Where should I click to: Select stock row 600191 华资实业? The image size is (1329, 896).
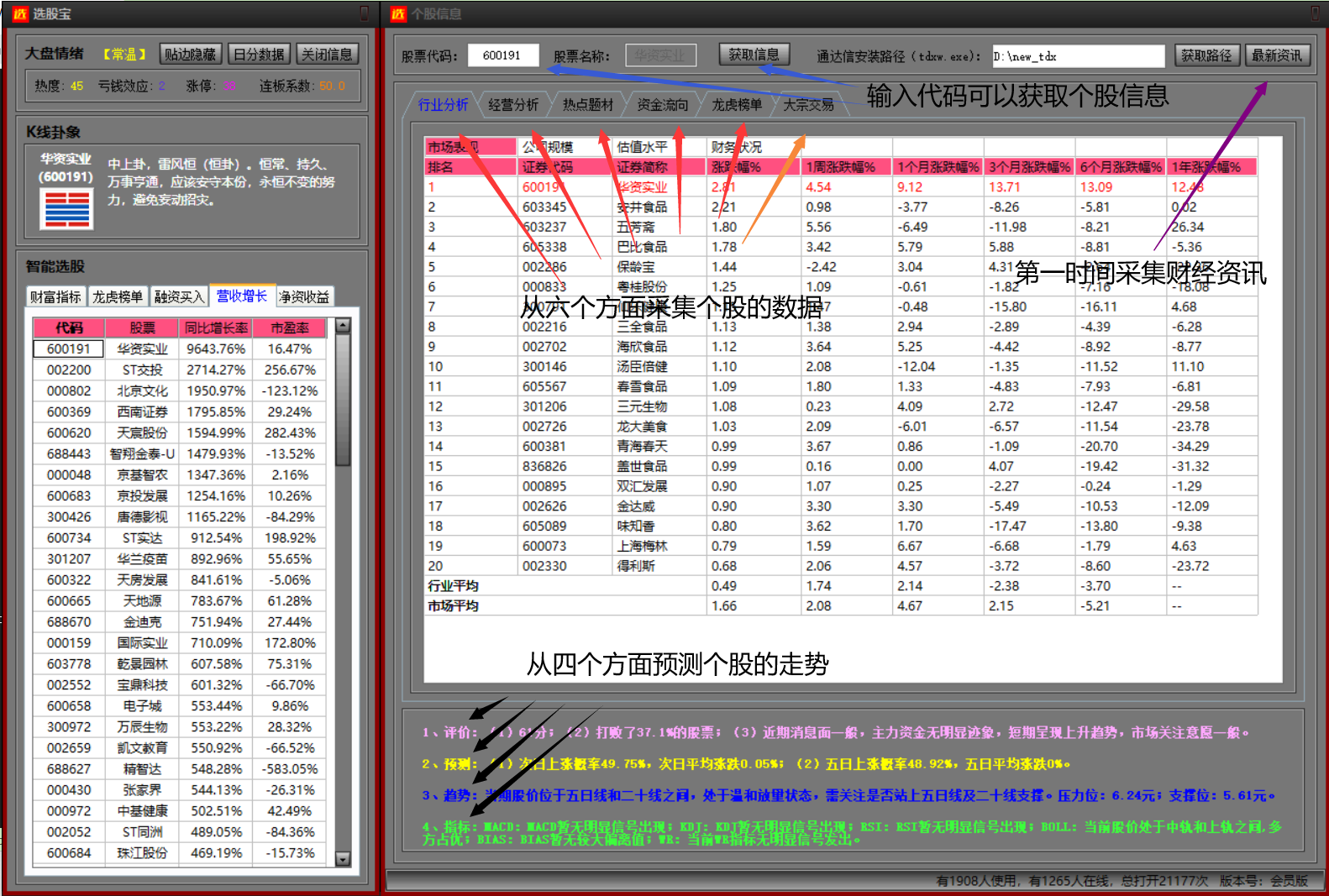pyautogui.click(x=180, y=348)
